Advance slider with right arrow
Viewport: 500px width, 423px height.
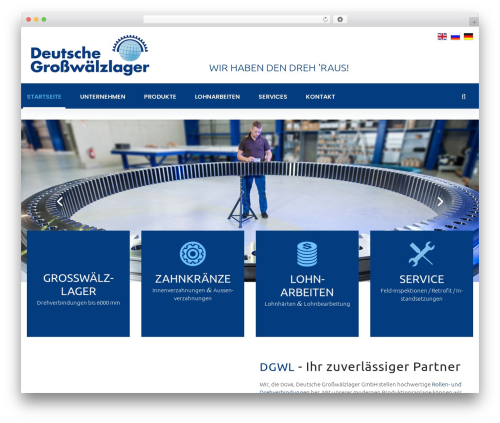pyautogui.click(x=440, y=202)
